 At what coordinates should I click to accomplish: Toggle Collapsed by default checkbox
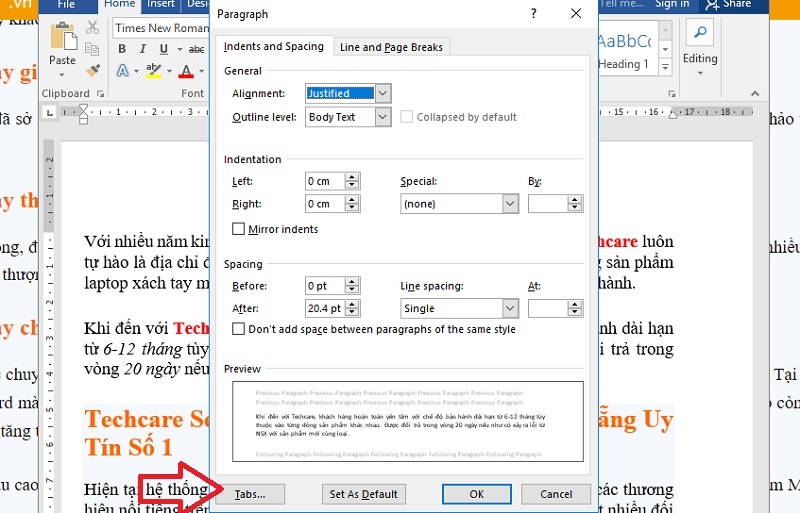(407, 117)
